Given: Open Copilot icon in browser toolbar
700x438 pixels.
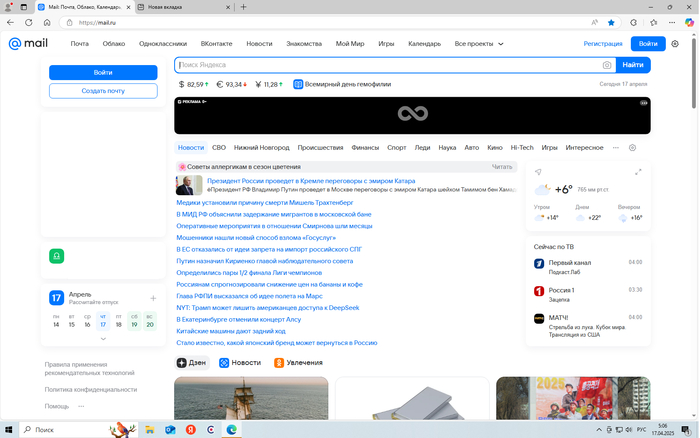Looking at the screenshot, I should [689, 22].
